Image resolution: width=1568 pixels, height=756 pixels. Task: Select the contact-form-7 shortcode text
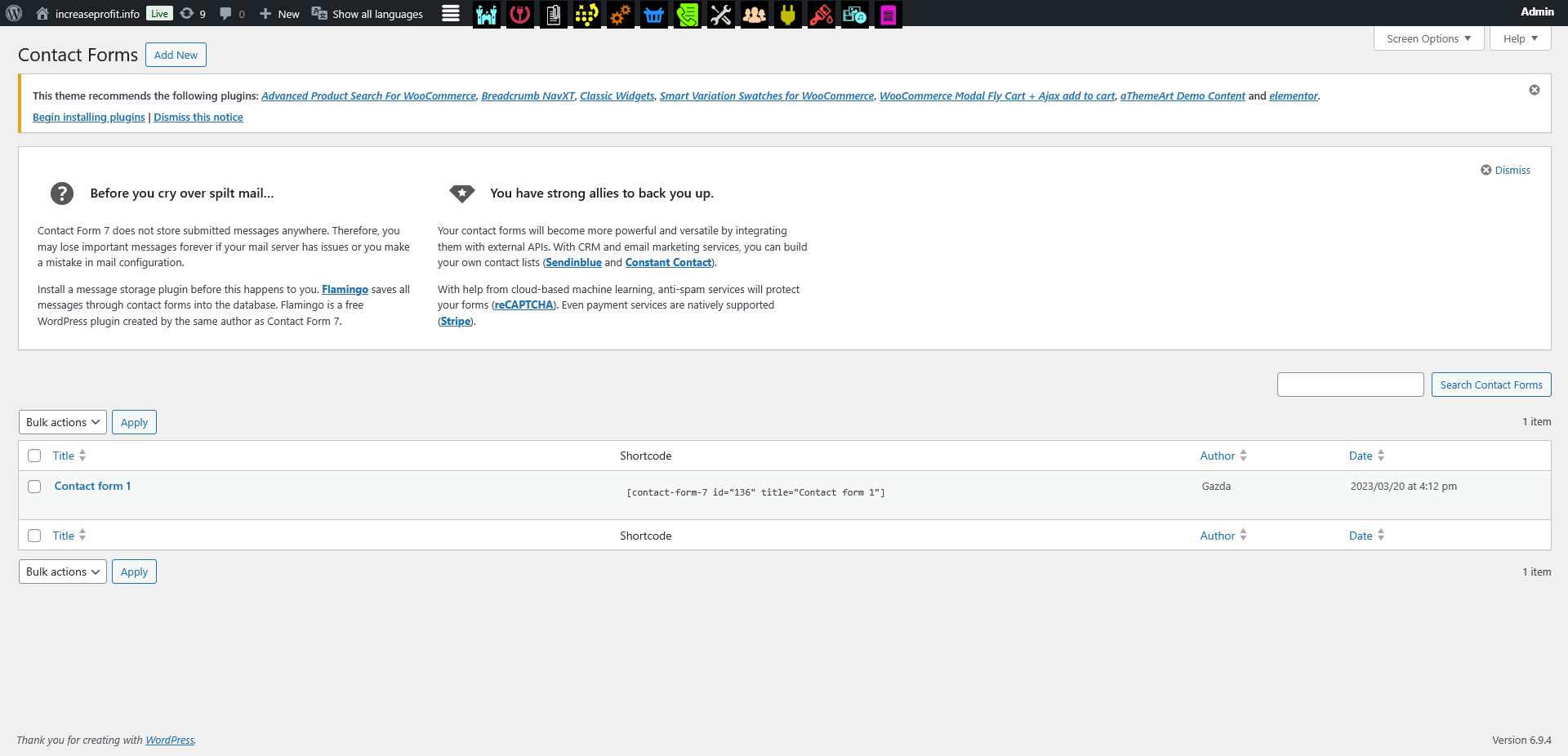755,492
